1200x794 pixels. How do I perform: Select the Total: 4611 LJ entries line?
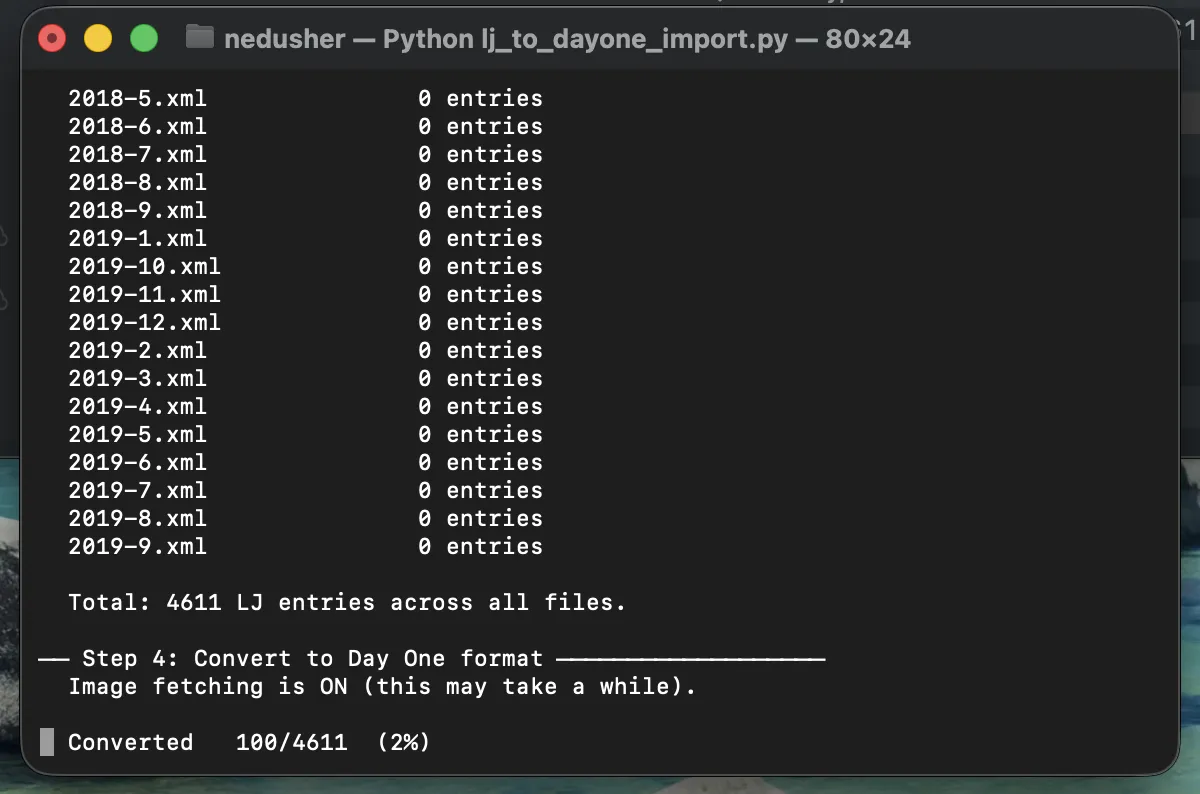(x=347, y=602)
